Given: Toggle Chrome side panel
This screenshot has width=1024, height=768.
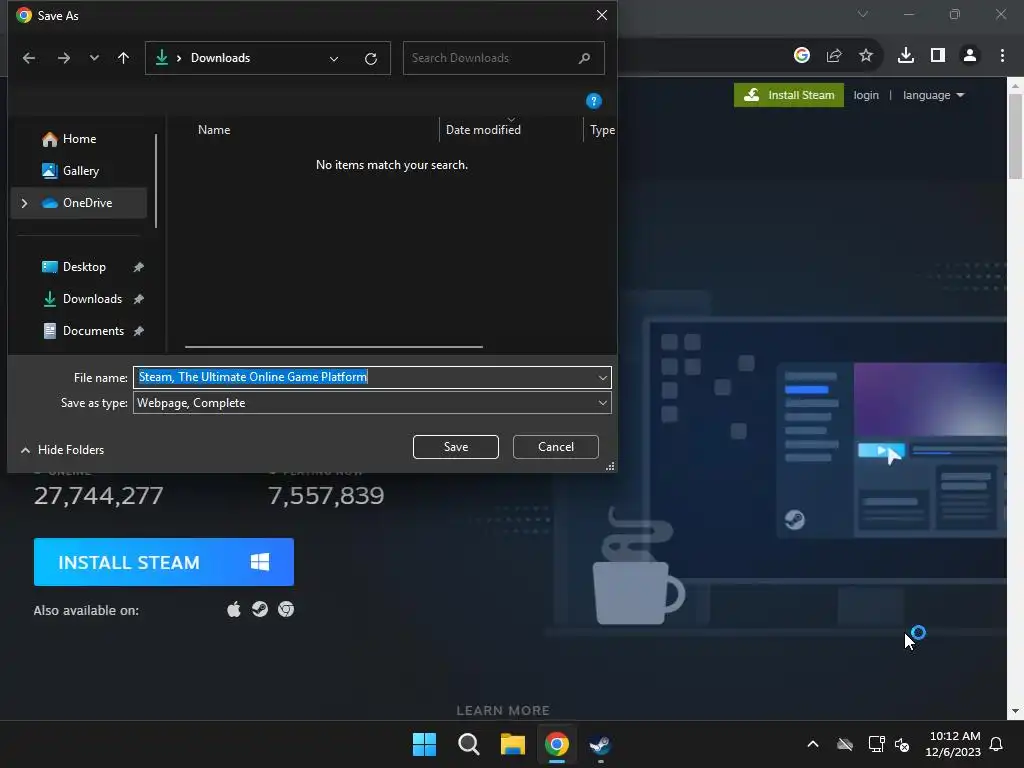Looking at the screenshot, I should 938,56.
